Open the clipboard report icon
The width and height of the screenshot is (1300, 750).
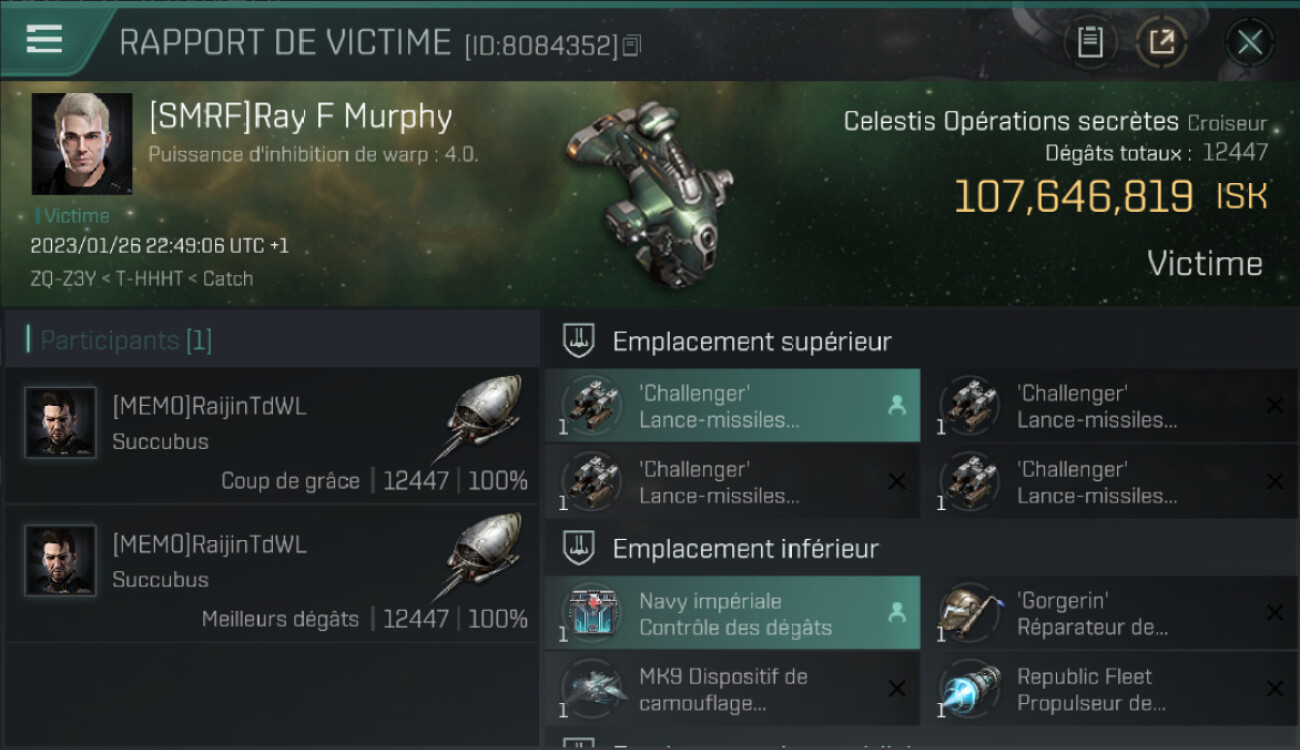[x=1090, y=43]
